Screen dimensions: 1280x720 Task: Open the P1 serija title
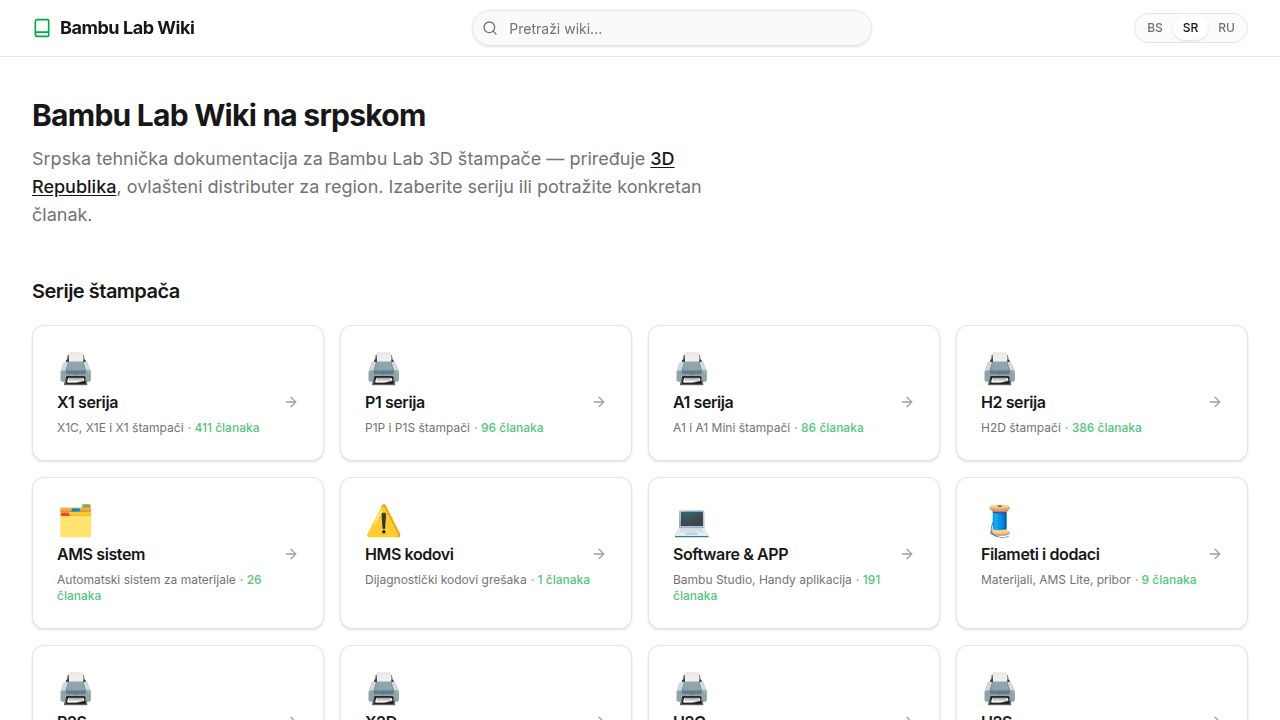(395, 402)
